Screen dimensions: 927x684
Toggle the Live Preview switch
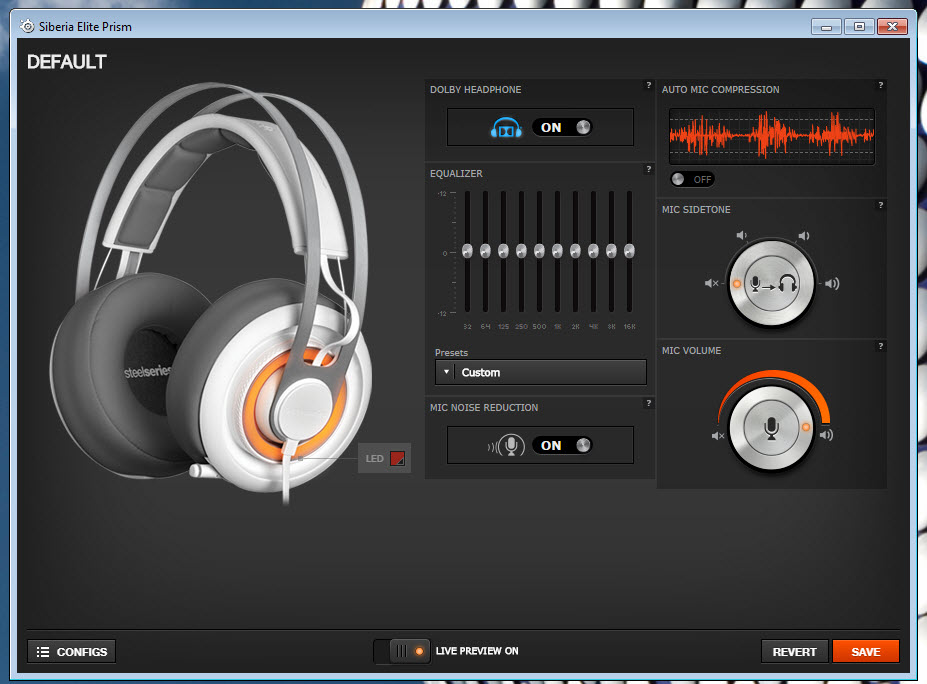(402, 651)
